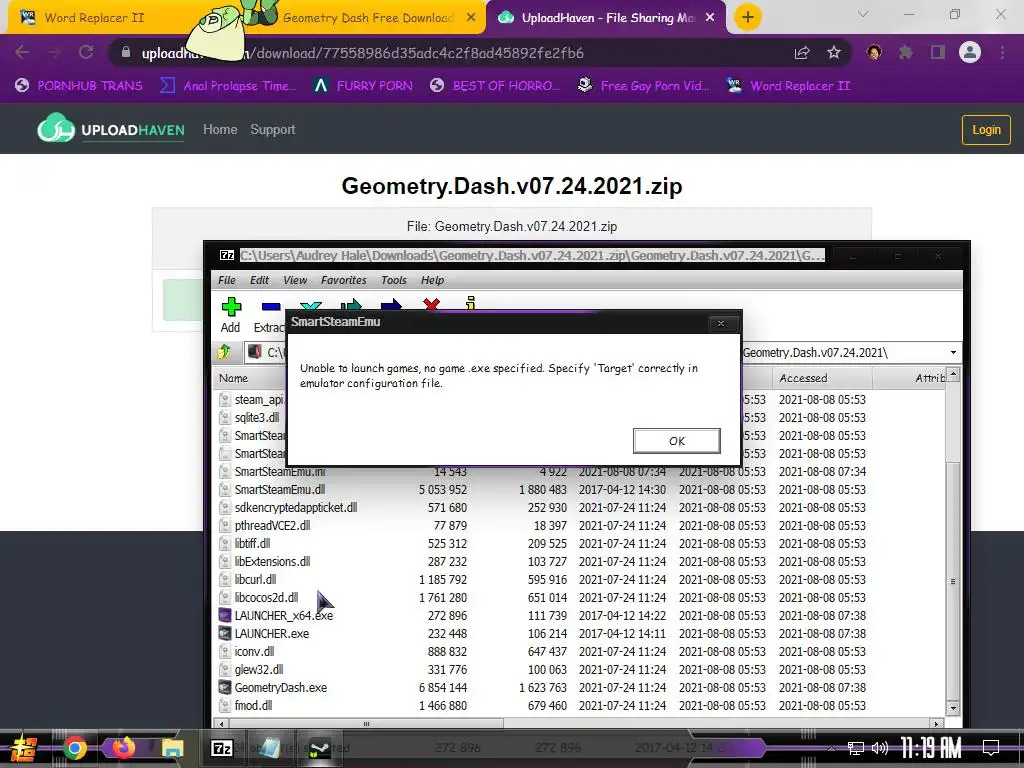
Task: Open the Edit menu in 7-Zip
Action: [259, 280]
